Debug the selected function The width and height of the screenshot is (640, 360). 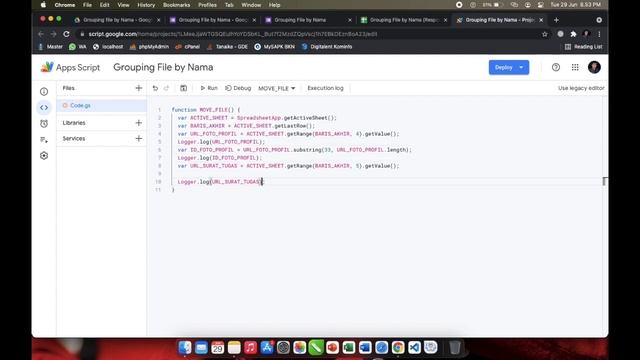pyautogui.click(x=238, y=88)
